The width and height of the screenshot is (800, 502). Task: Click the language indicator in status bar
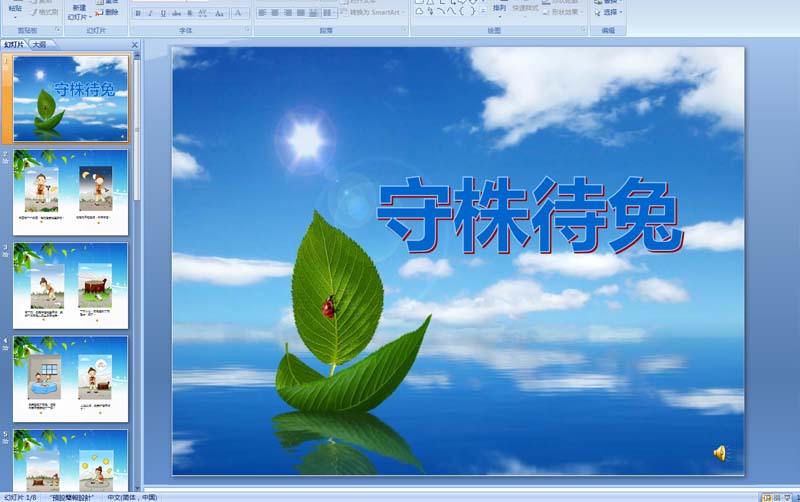[x=132, y=497]
